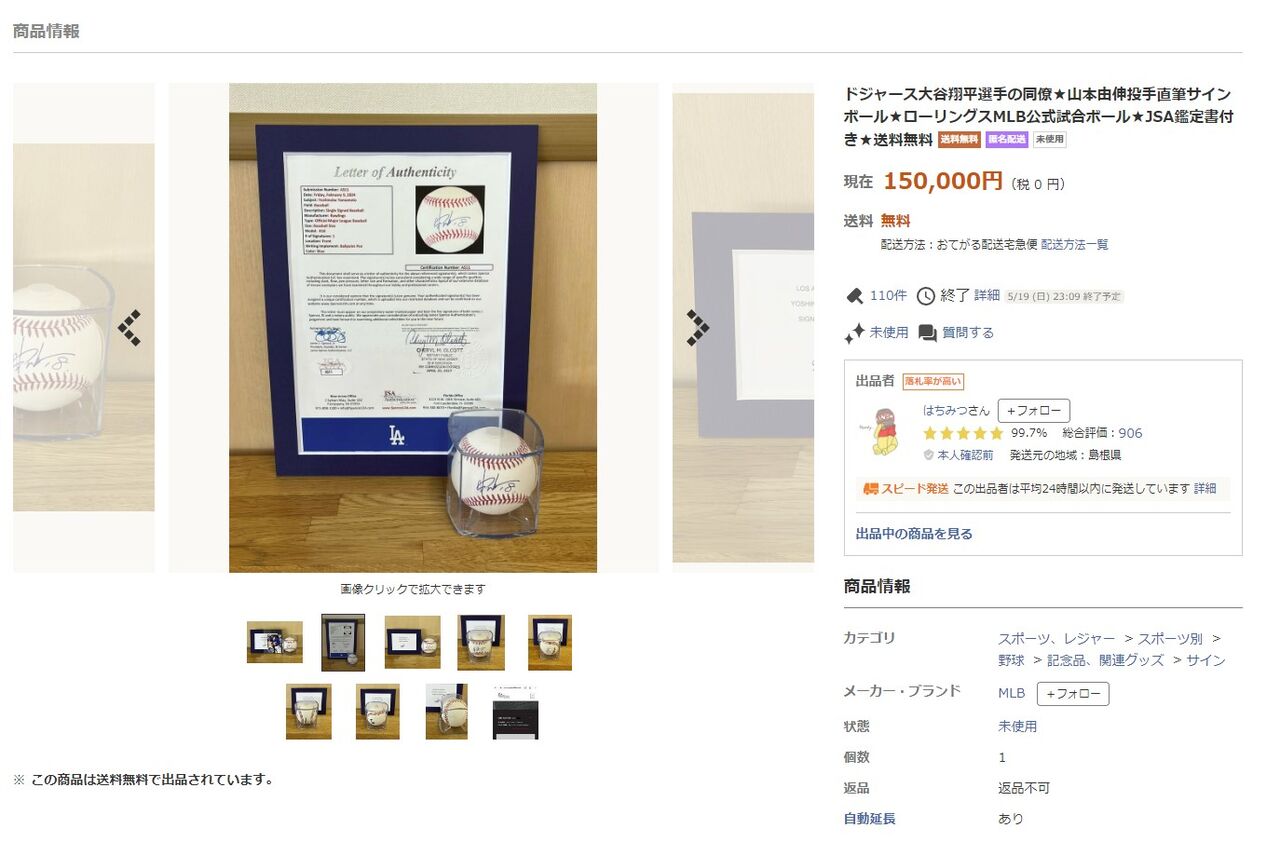Click the clock icon beside 終了
The image size is (1280, 842).
(x=926, y=295)
